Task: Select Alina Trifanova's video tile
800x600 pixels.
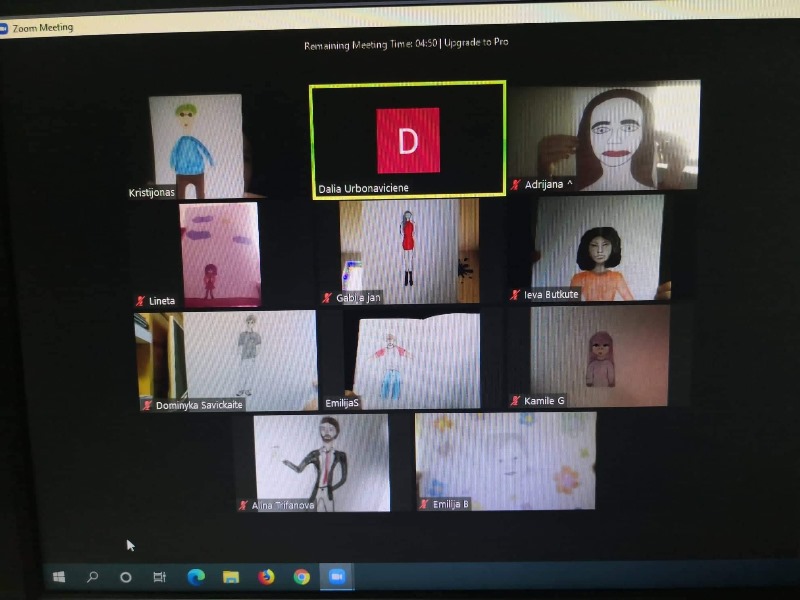Action: (x=321, y=460)
